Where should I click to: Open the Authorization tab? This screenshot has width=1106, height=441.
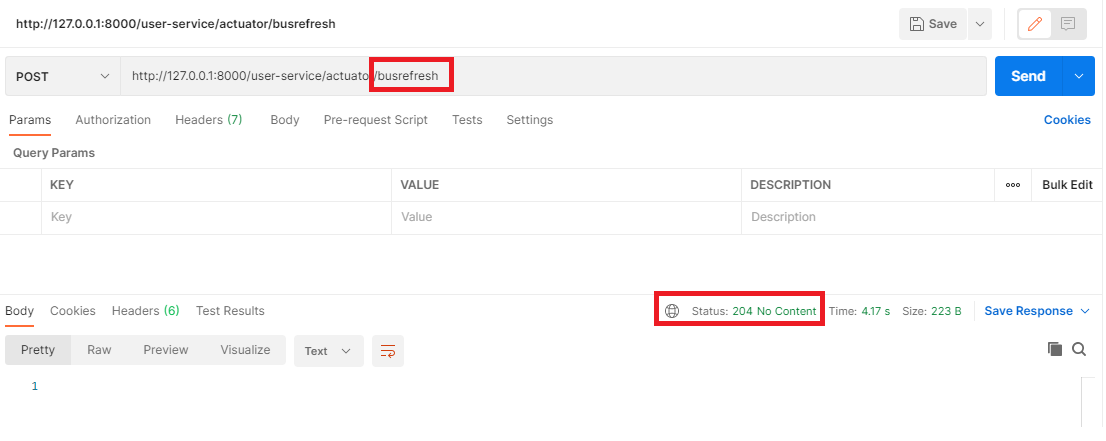pos(113,120)
